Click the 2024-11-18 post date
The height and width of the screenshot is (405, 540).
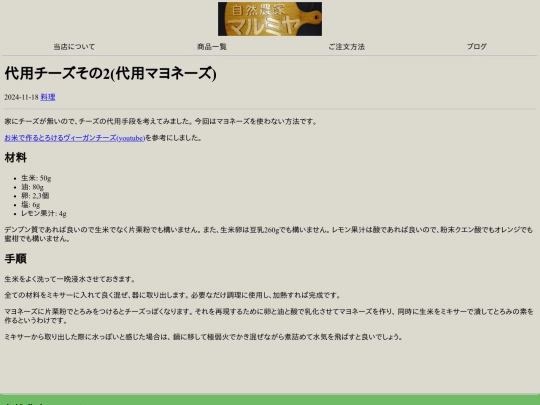pyautogui.click(x=21, y=97)
